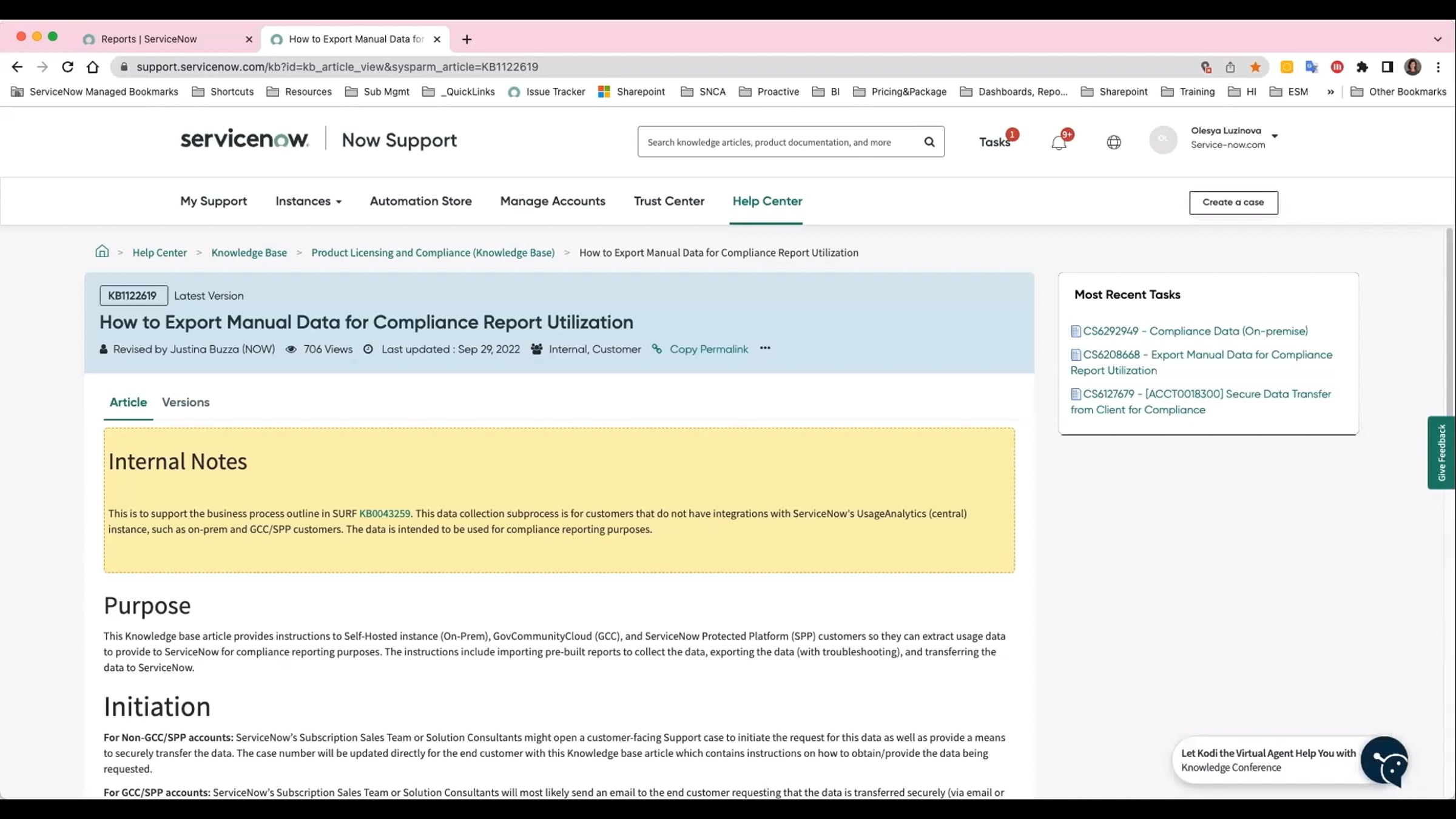Image resolution: width=1456 pixels, height=819 pixels.
Task: Open Knowledge Base breadcrumb link
Action: click(x=249, y=252)
